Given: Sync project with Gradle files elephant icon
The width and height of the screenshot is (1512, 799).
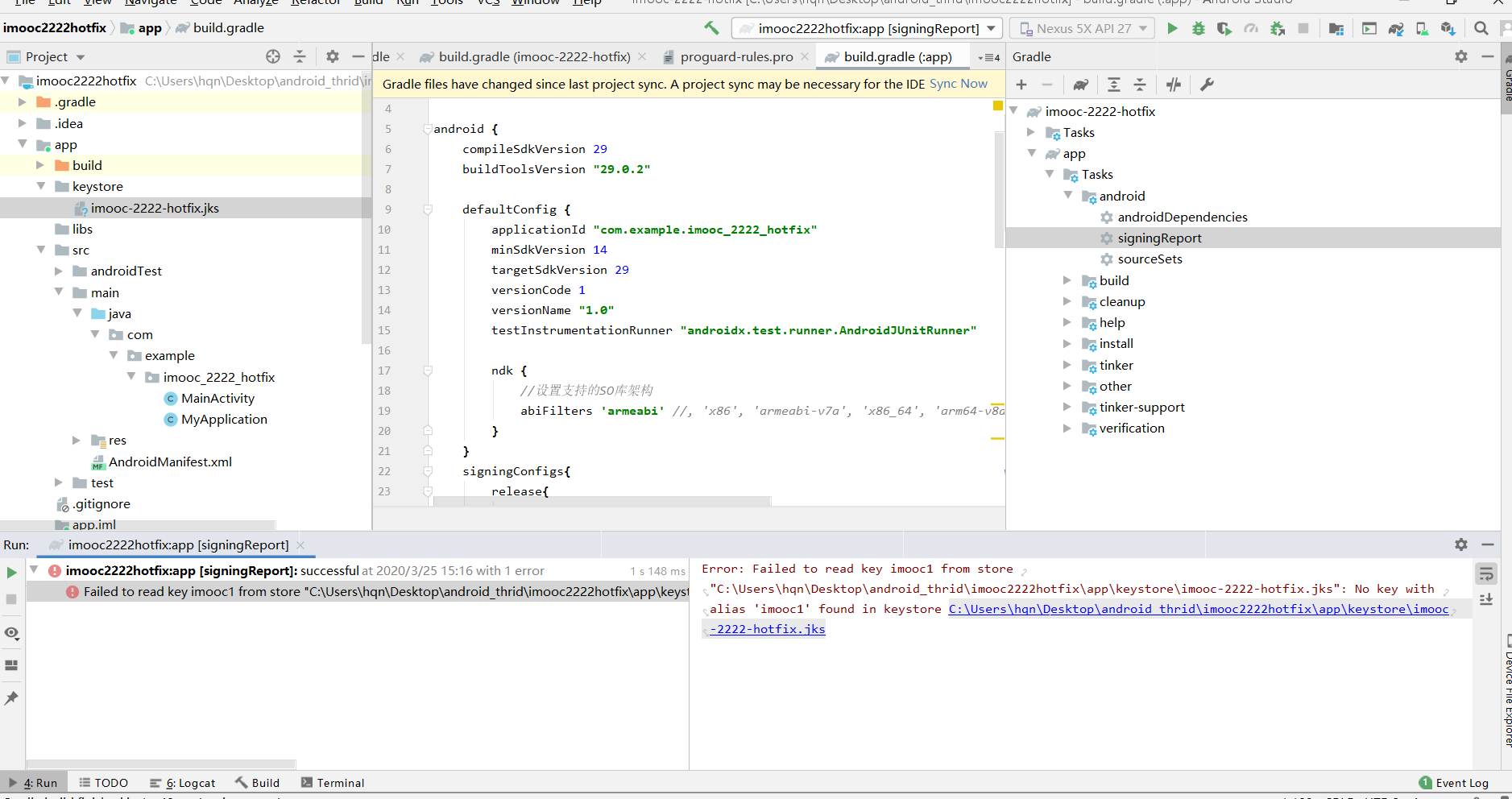Looking at the screenshot, I should click(x=1396, y=28).
